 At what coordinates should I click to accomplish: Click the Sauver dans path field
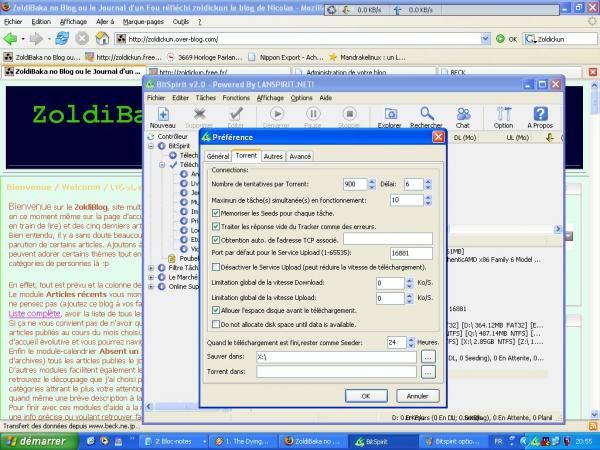[x=336, y=357]
